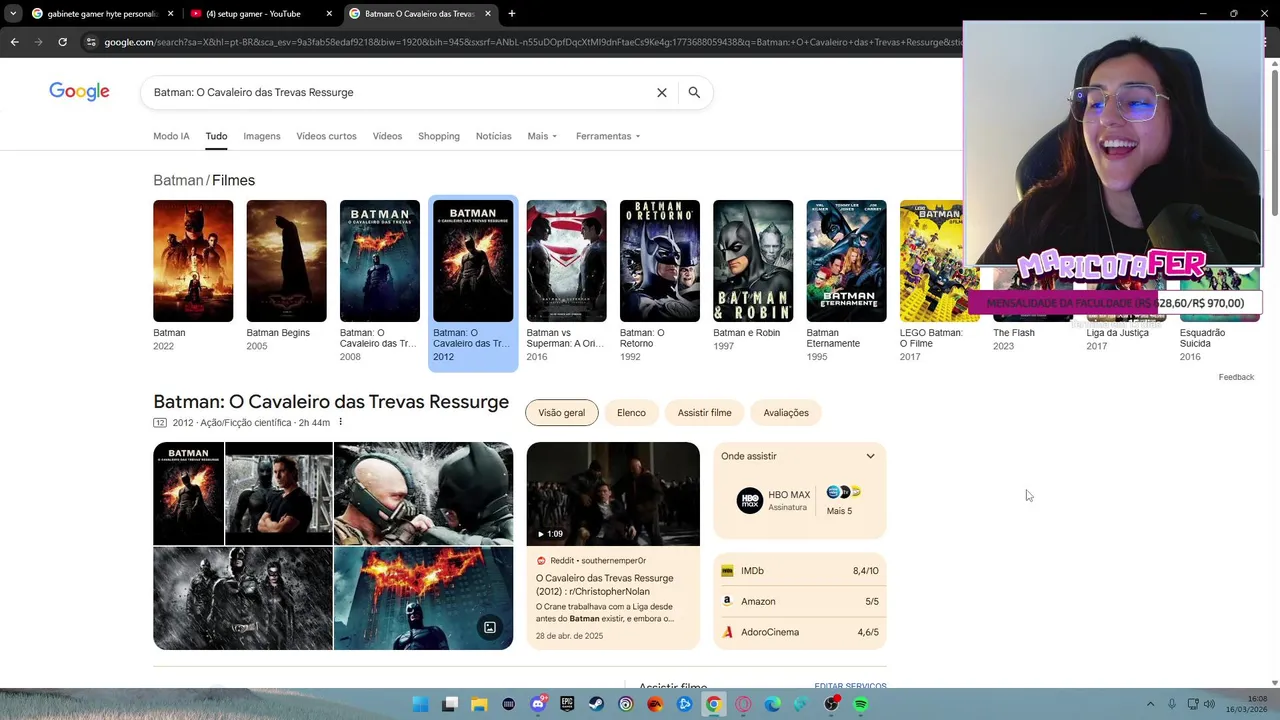The width and height of the screenshot is (1280, 720).
Task: Select the Avaliações chip
Action: coord(786,412)
